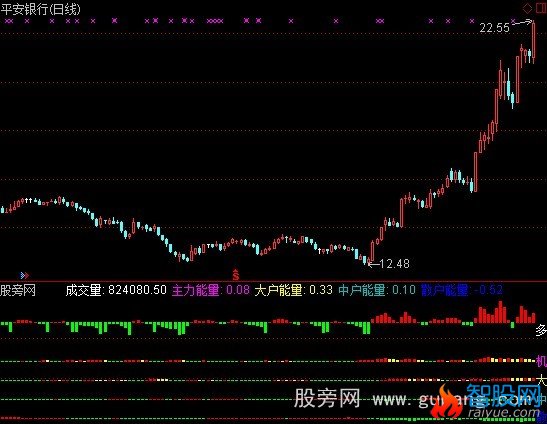Click the red rectangle icon in the top-right corner

[540, 8]
